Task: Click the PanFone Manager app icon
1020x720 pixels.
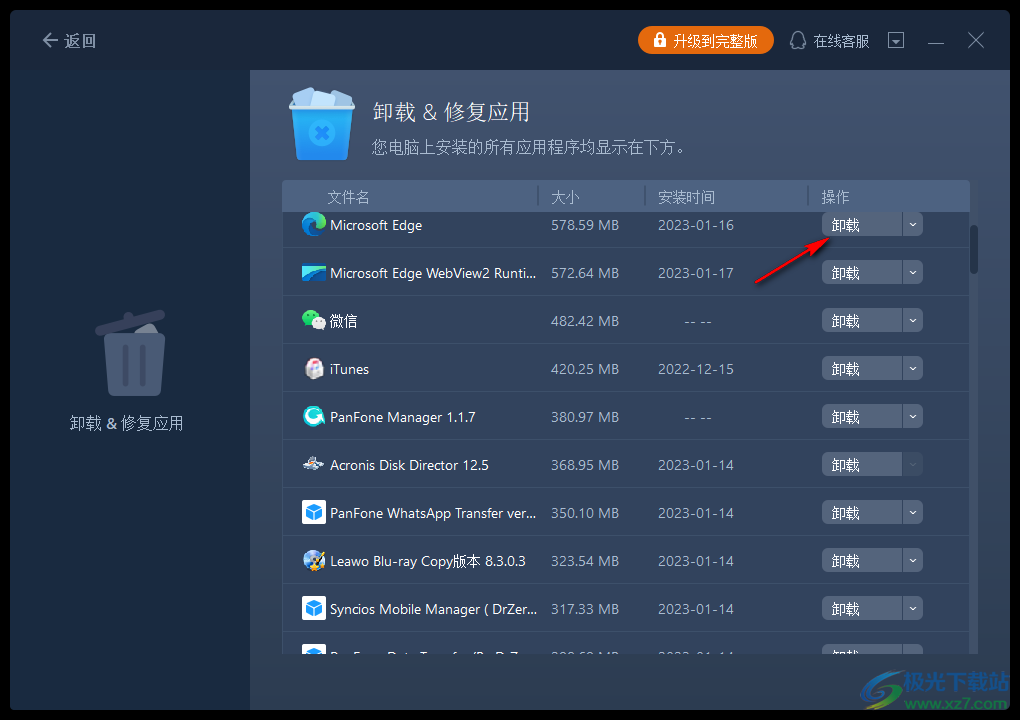Action: [314, 416]
